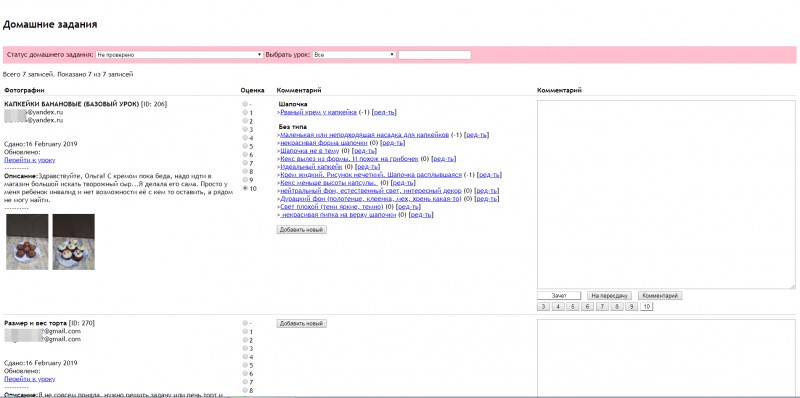Image resolution: width=800 pixels, height=398 pixels.
Task: Select grade 9 for the cupcakes homework
Action: click(x=245, y=180)
